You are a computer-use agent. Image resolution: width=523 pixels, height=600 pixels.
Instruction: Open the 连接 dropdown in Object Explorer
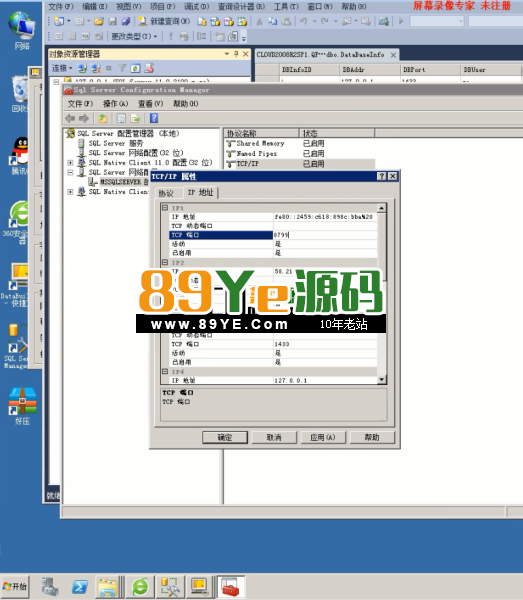click(62, 68)
